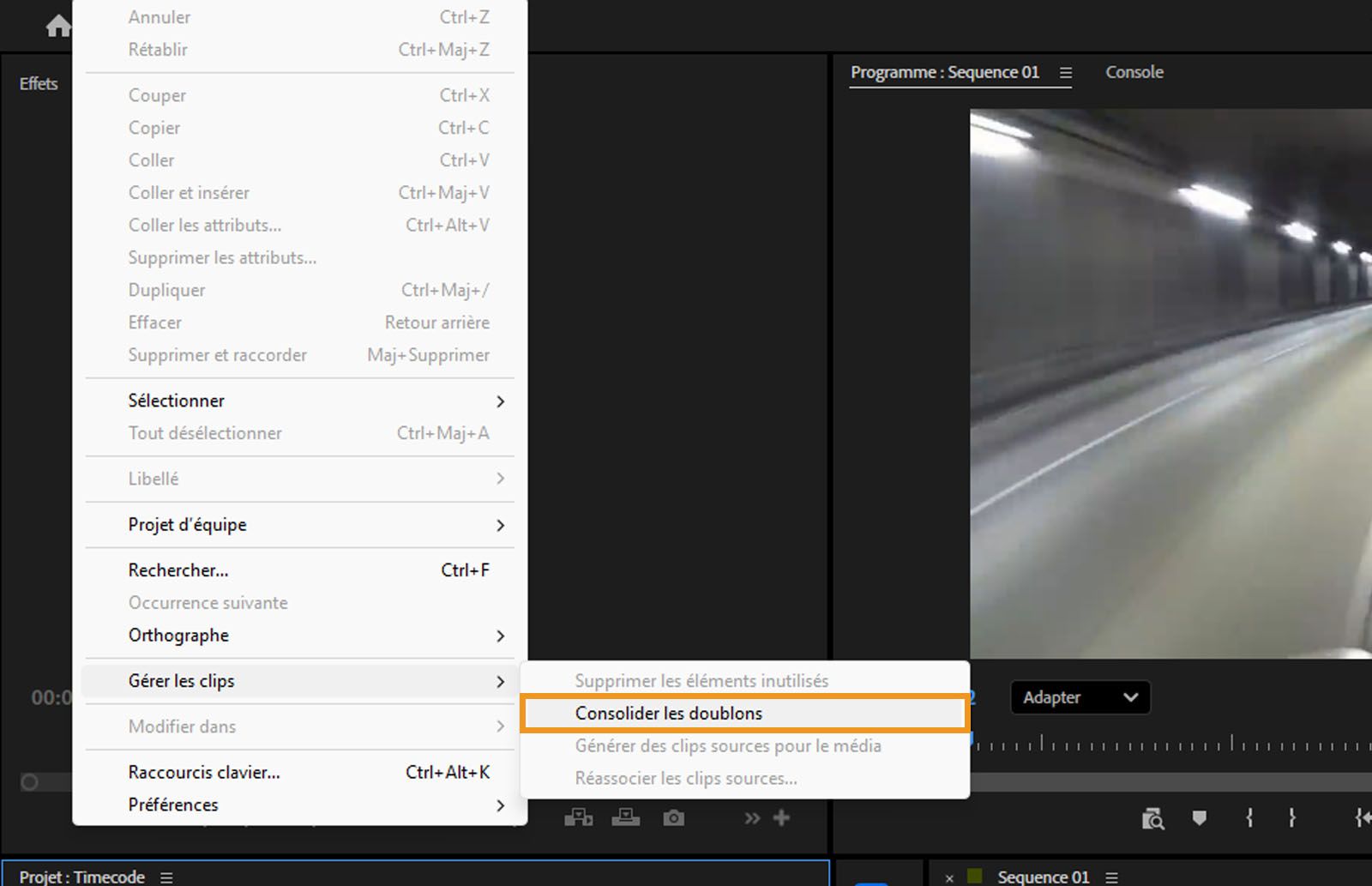This screenshot has width=1372, height=886.
Task: Choose Rétablir from the edit menu
Action: [300, 50]
